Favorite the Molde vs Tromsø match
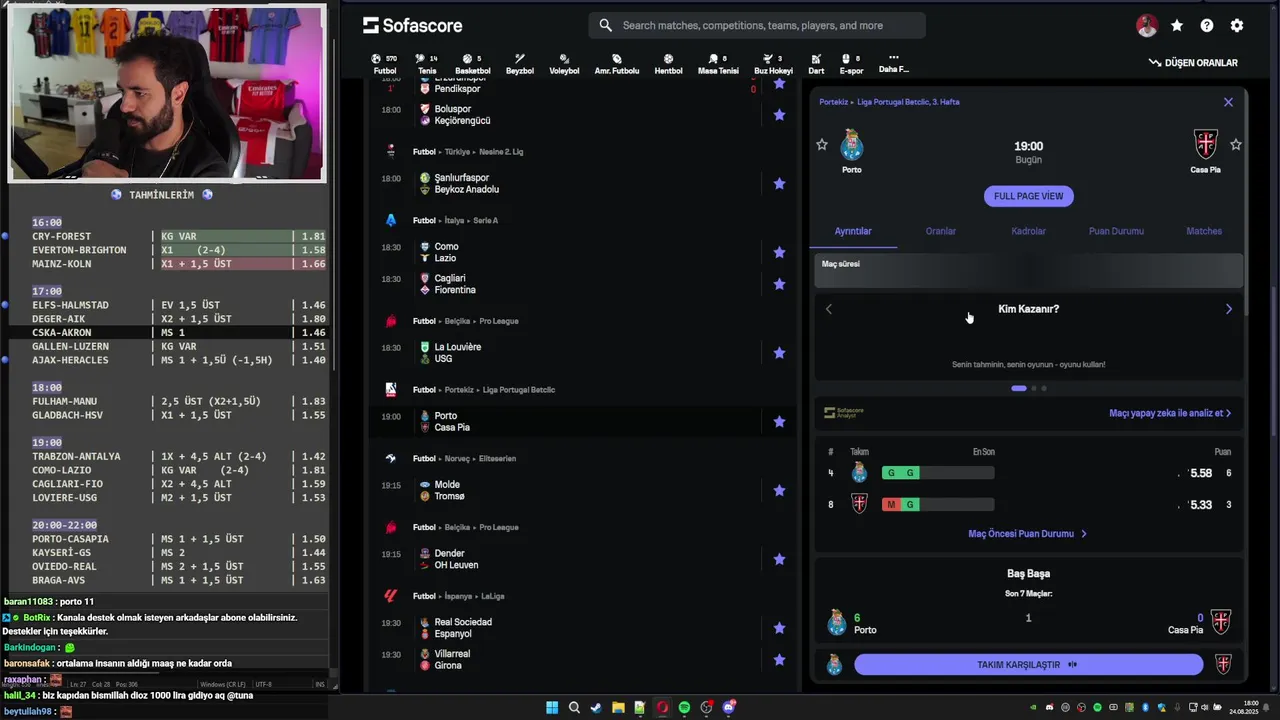This screenshot has height=720, width=1280. pos(779,491)
